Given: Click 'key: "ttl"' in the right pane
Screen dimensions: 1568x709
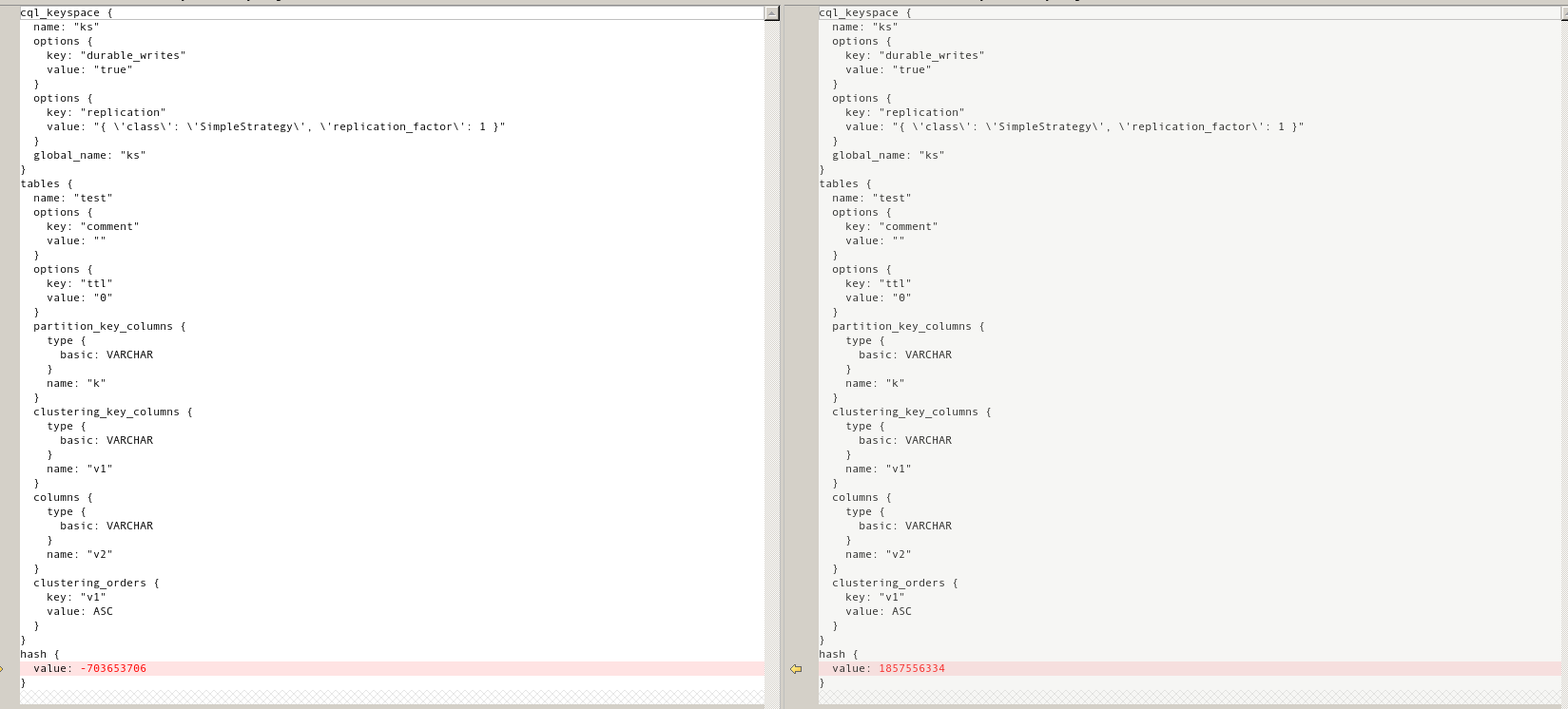Looking at the screenshot, I should (878, 284).
